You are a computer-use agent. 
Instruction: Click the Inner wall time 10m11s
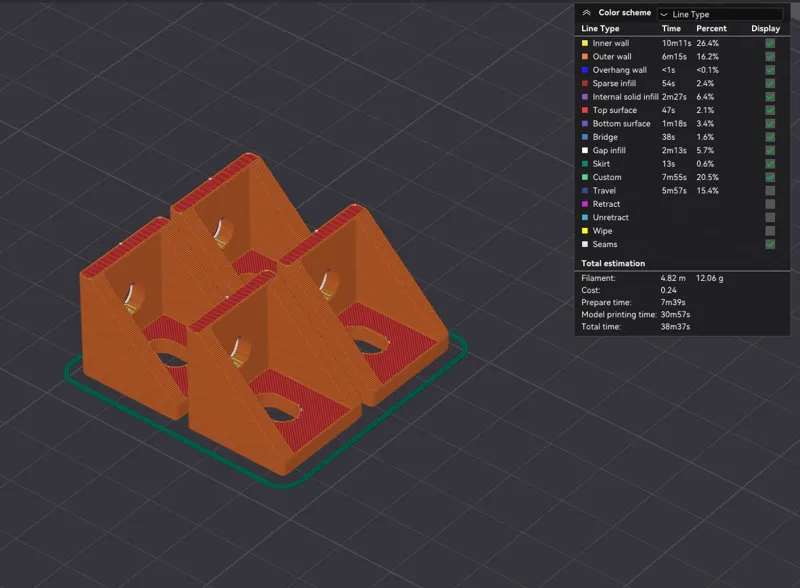[676, 43]
